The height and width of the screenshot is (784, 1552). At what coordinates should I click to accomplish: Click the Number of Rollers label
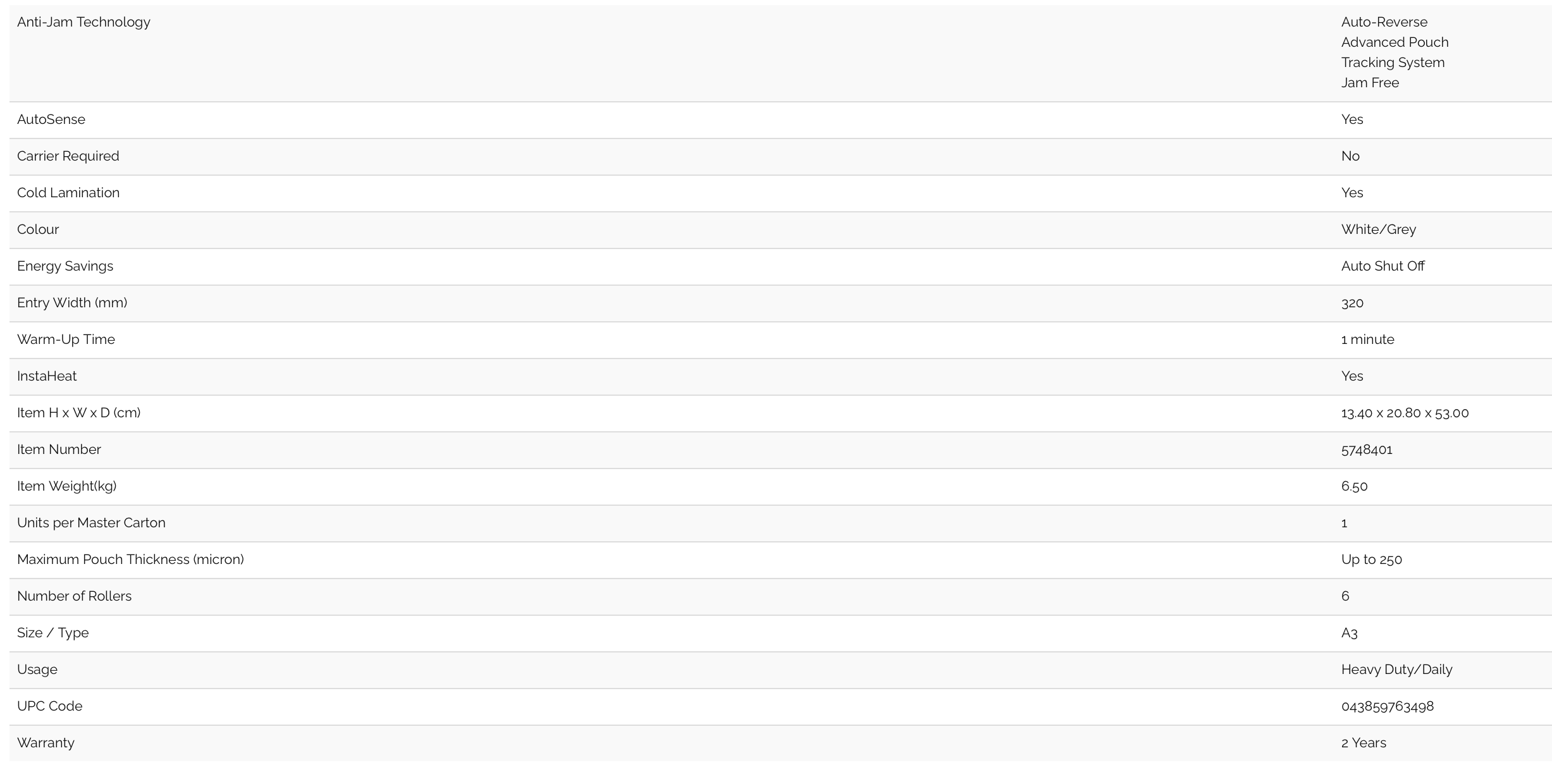pos(74,596)
